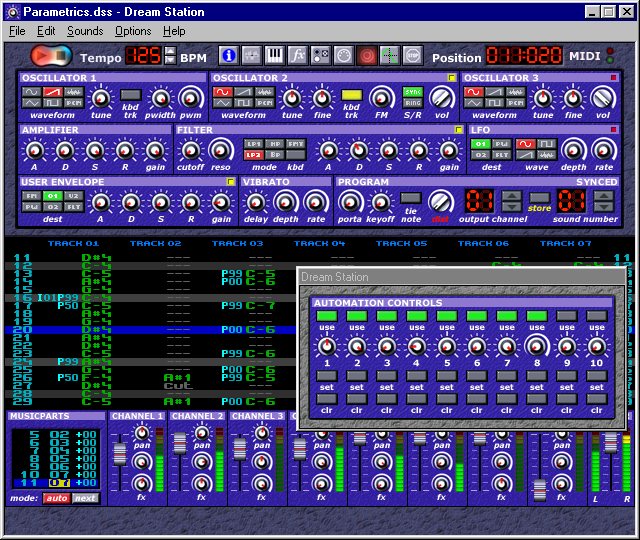640x540 pixels.
Task: Toggle Oscillator 2 kbd trk button
Action: coord(351,95)
